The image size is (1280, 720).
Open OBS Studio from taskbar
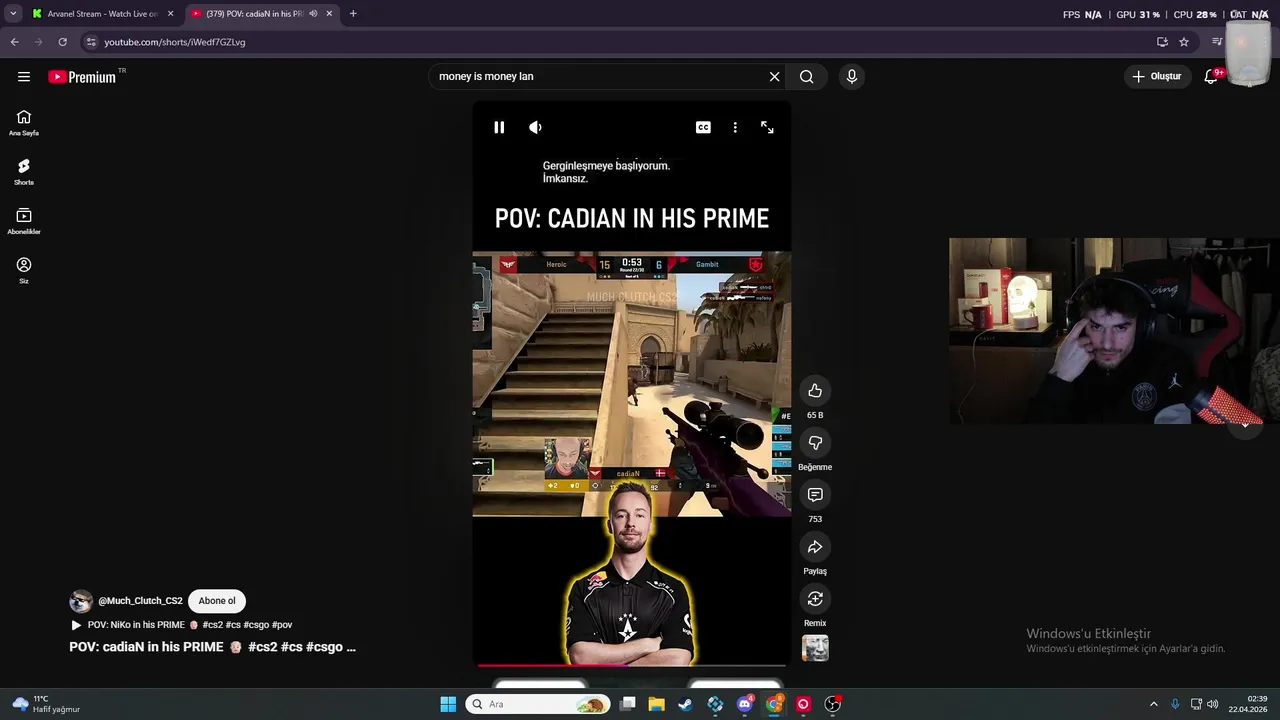pyautogui.click(x=832, y=704)
